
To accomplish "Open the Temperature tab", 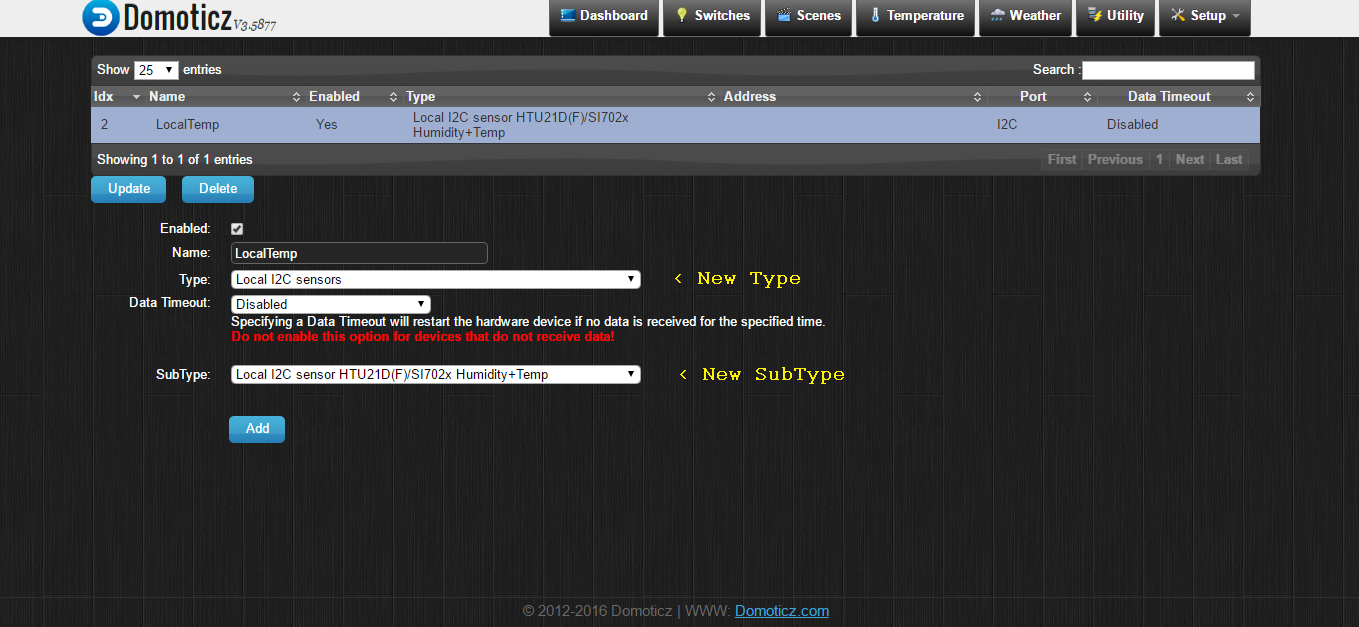I will coord(916,16).
